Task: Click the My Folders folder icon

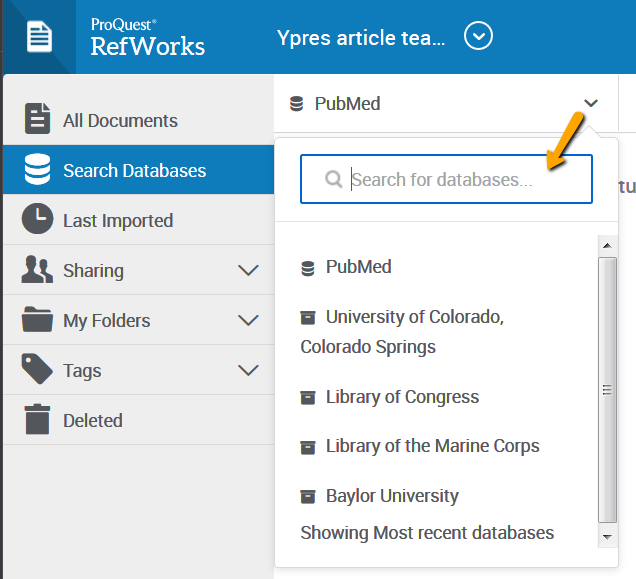Action: tap(37, 320)
